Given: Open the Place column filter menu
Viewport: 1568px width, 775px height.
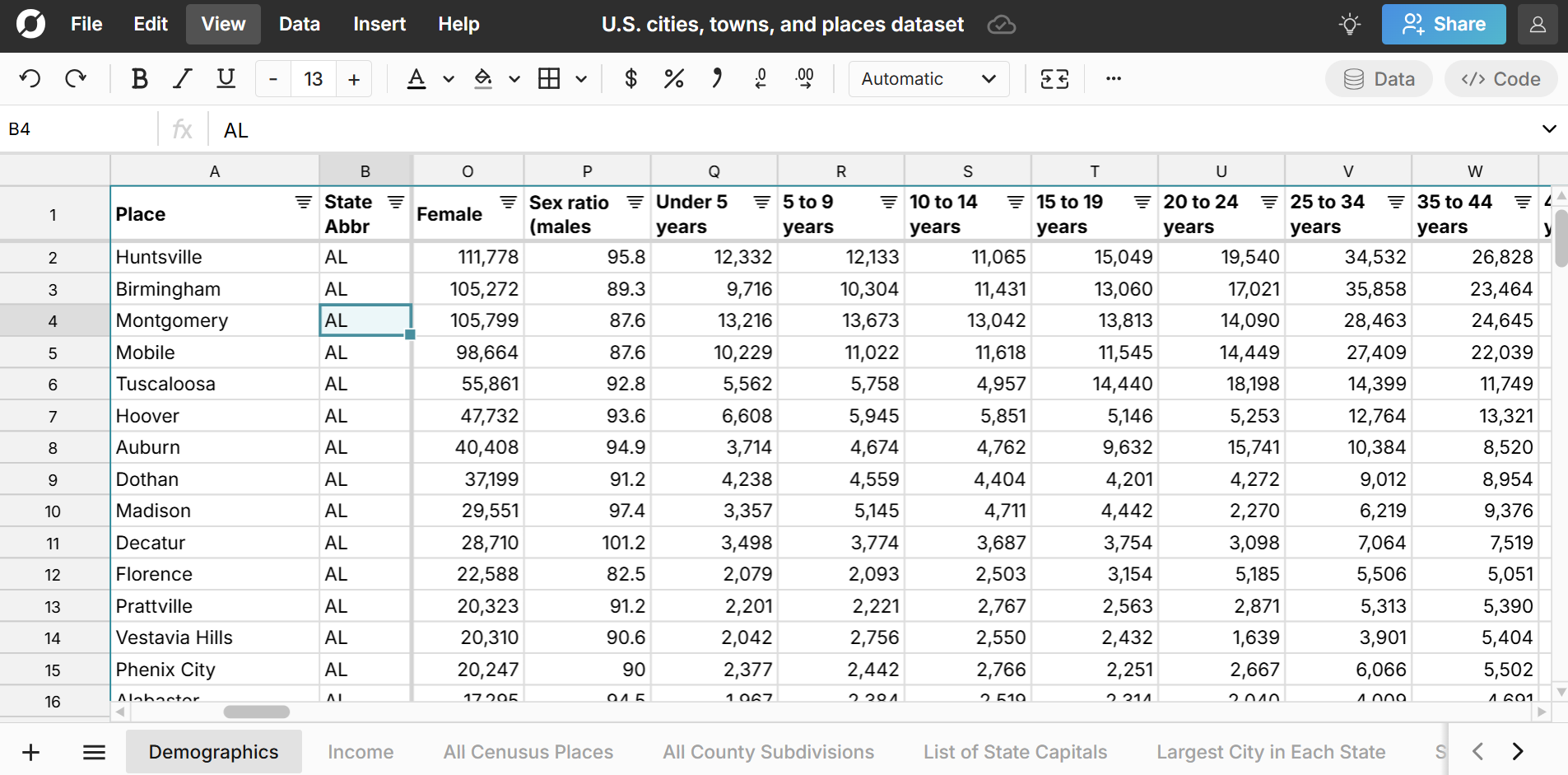Looking at the screenshot, I should click(x=304, y=203).
